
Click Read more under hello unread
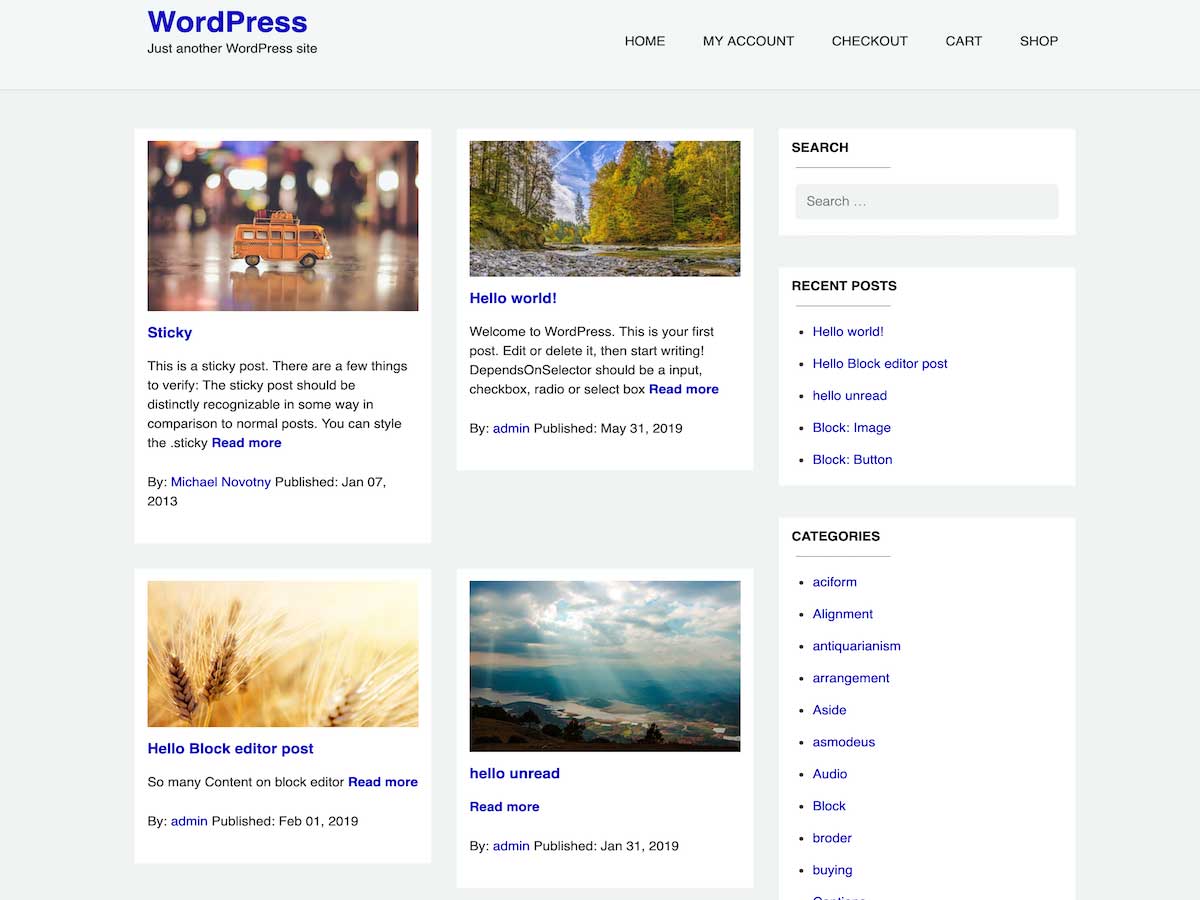point(504,807)
